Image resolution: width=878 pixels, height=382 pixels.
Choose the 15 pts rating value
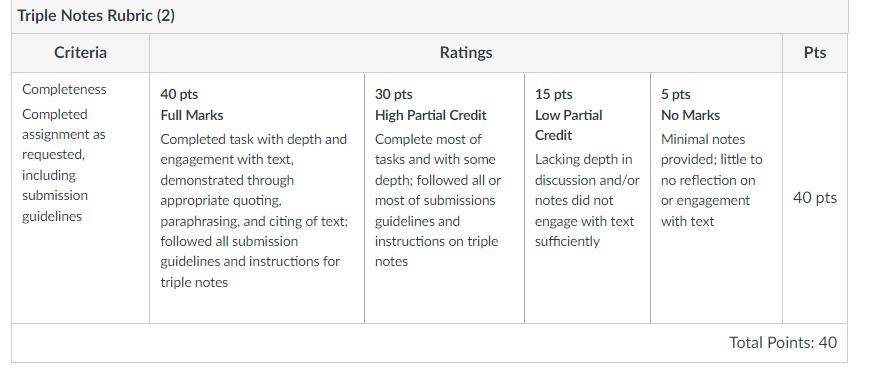click(x=553, y=94)
